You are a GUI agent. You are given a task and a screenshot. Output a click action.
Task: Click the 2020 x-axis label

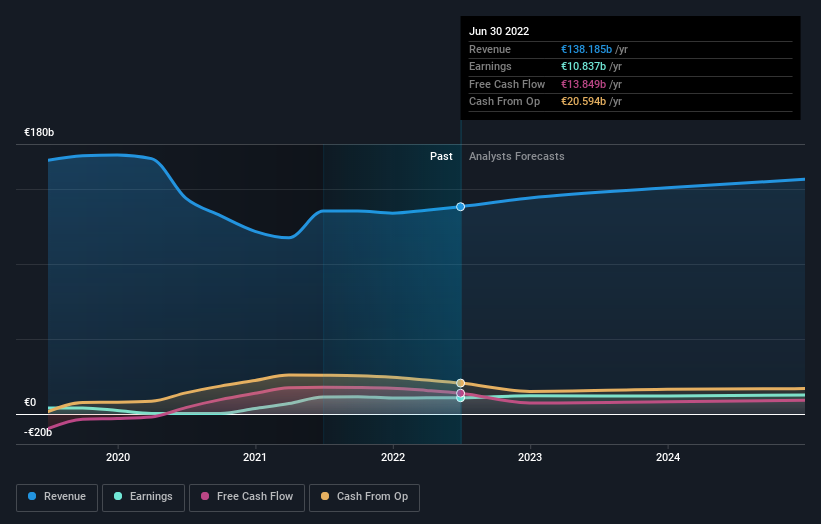tap(118, 458)
